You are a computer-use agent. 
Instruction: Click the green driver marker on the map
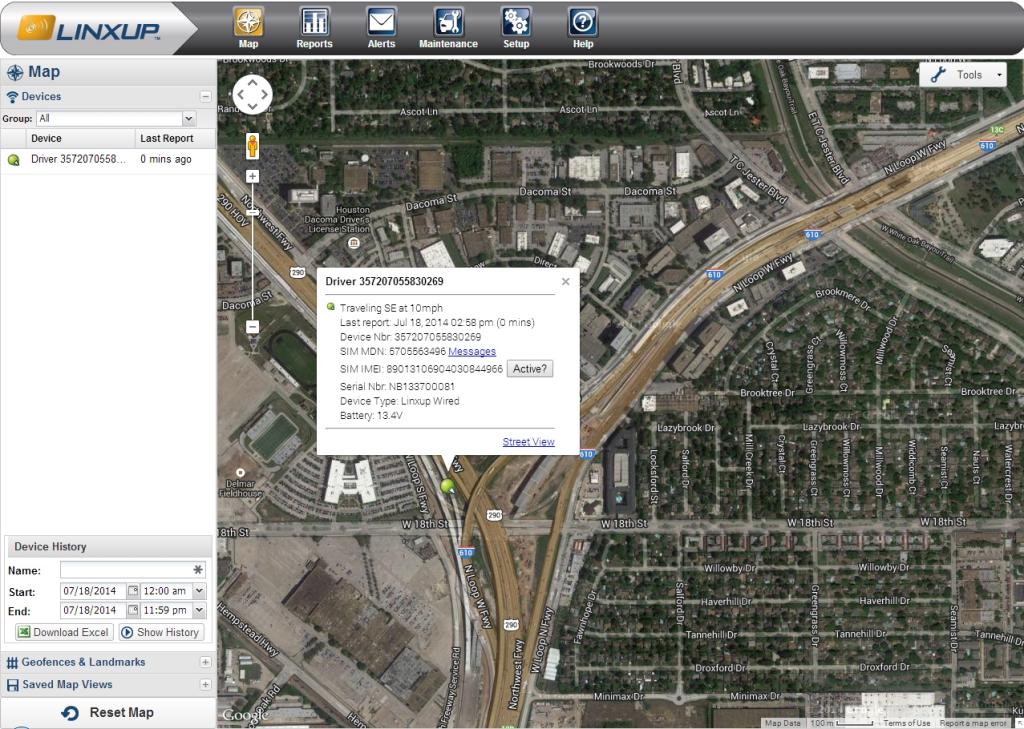click(447, 489)
